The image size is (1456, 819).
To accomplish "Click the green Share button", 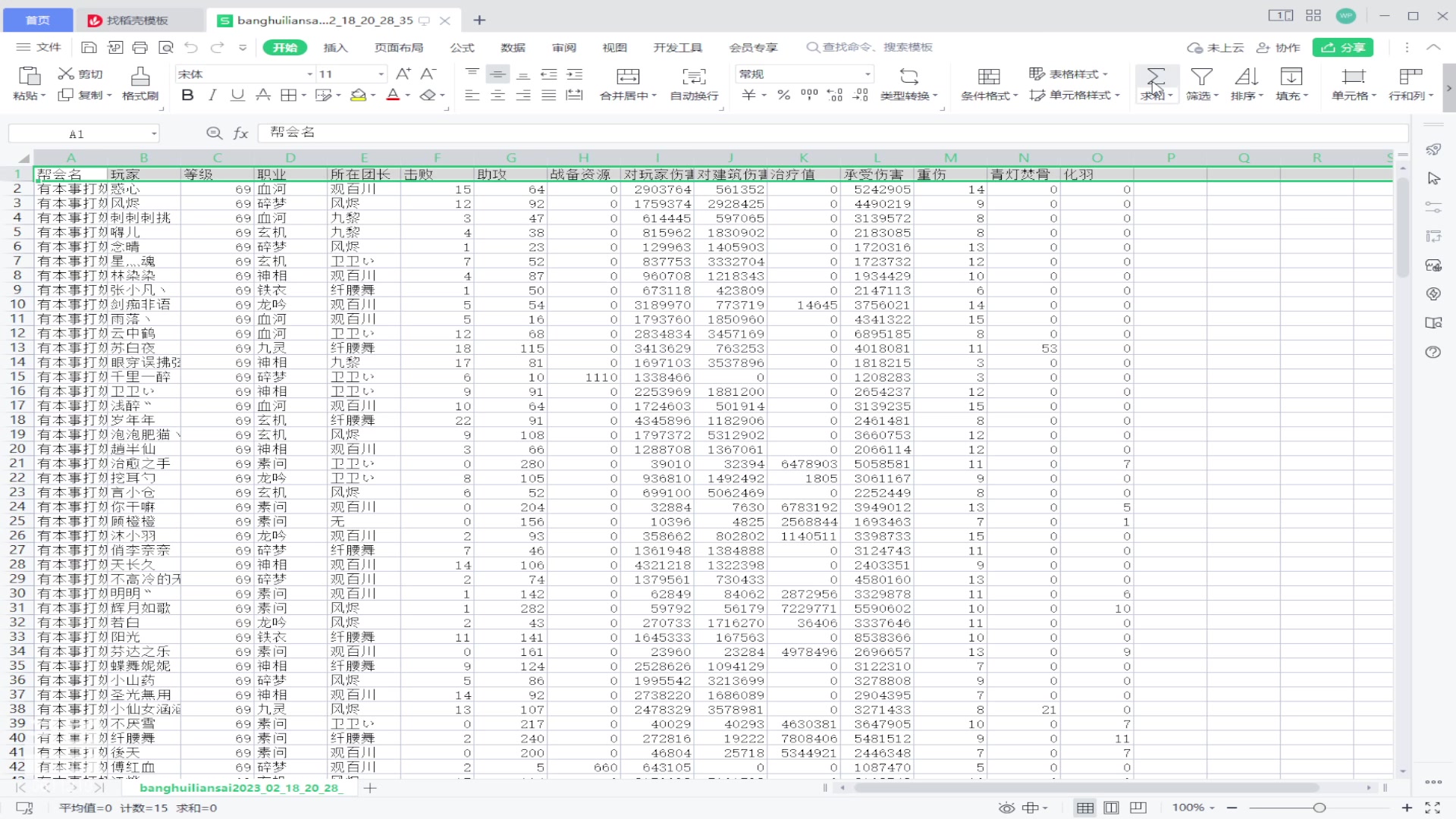I will point(1343,48).
